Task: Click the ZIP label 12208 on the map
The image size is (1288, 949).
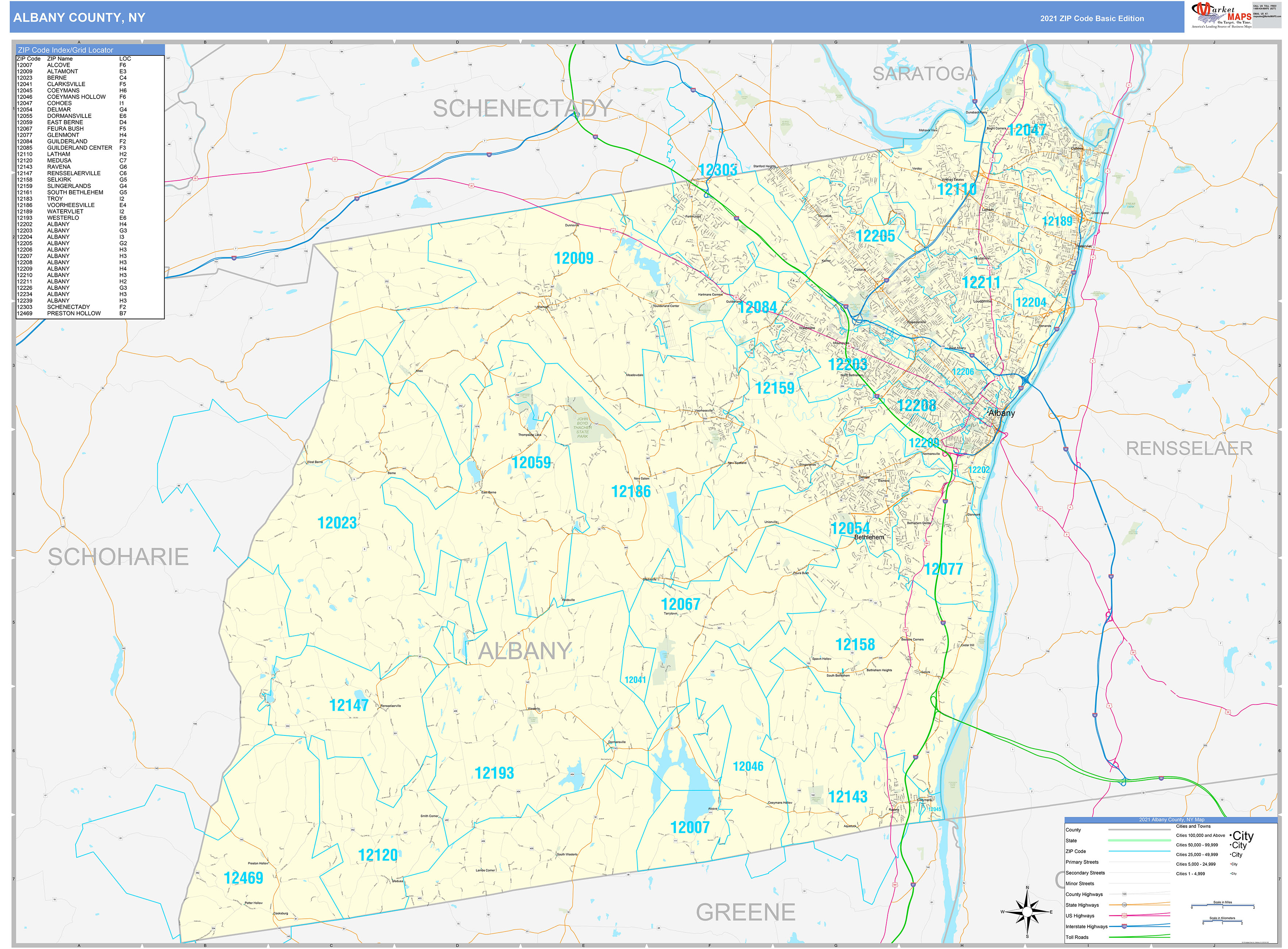Action: (x=917, y=406)
